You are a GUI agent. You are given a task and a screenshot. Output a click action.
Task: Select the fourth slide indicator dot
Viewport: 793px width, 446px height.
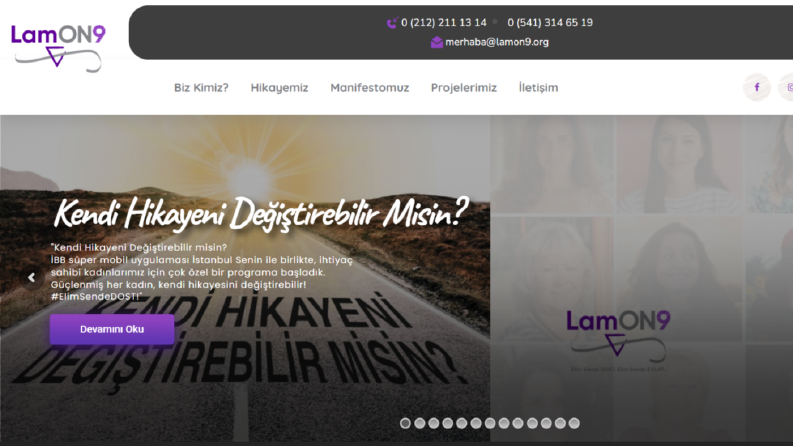click(448, 423)
